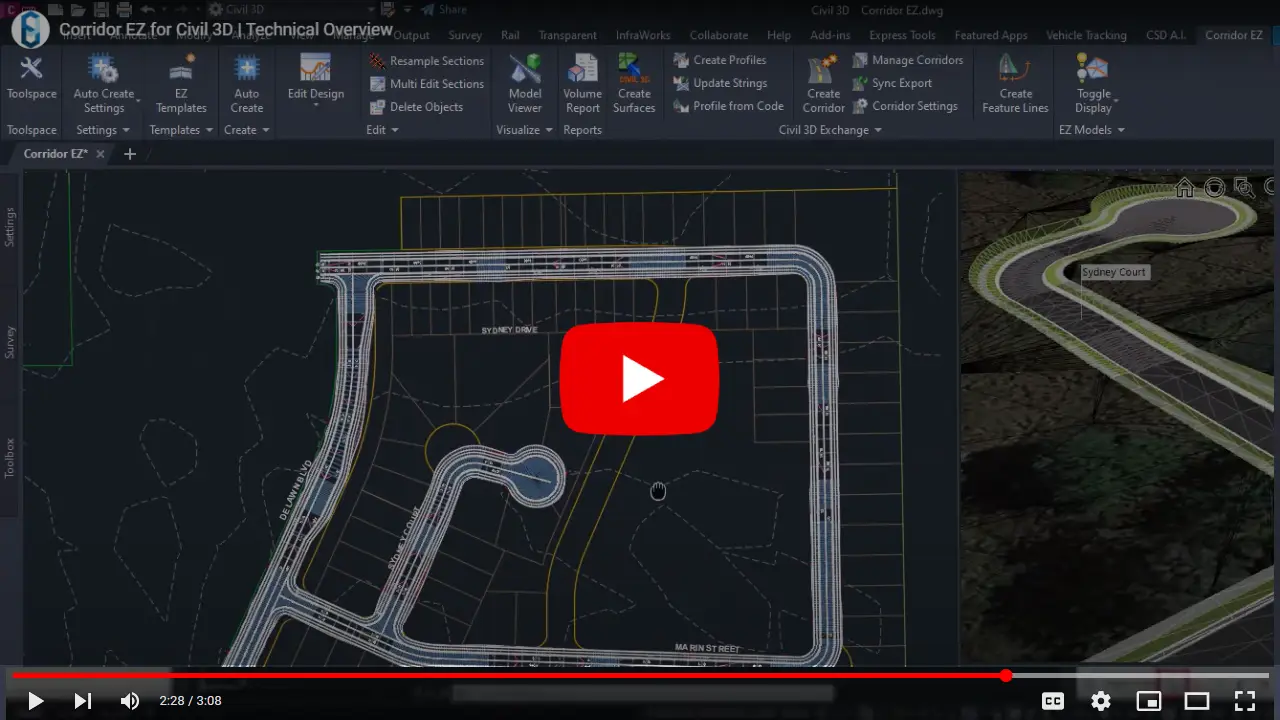Open EZ Templates
1280x720 pixels.
coord(181,84)
